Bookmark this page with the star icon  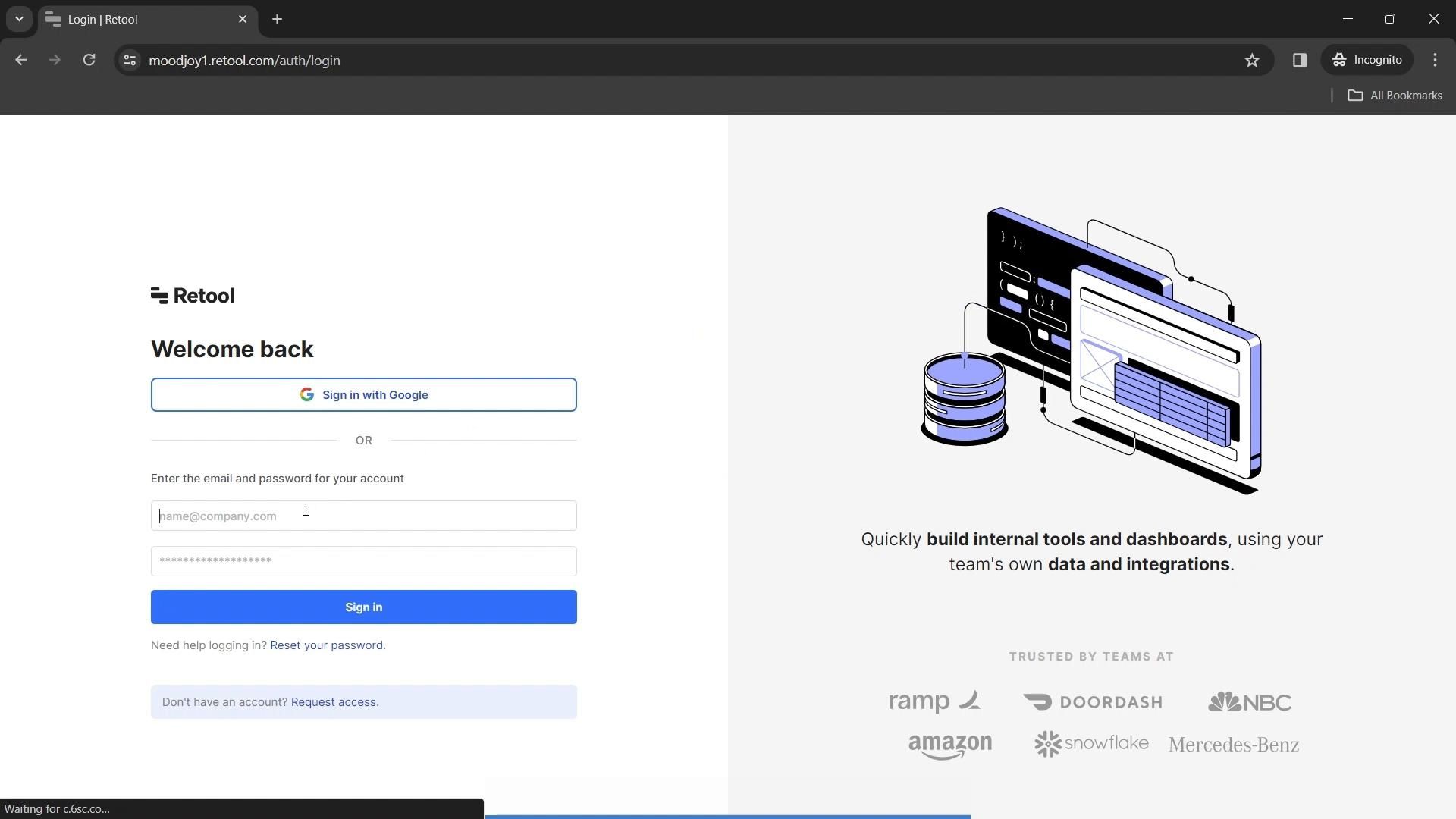pos(1252,60)
